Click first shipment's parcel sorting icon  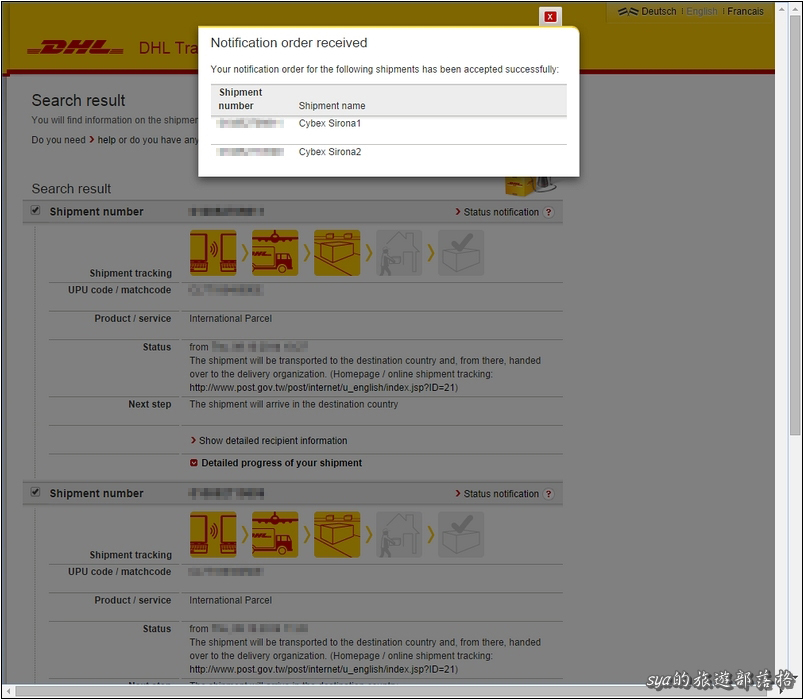click(x=337, y=252)
